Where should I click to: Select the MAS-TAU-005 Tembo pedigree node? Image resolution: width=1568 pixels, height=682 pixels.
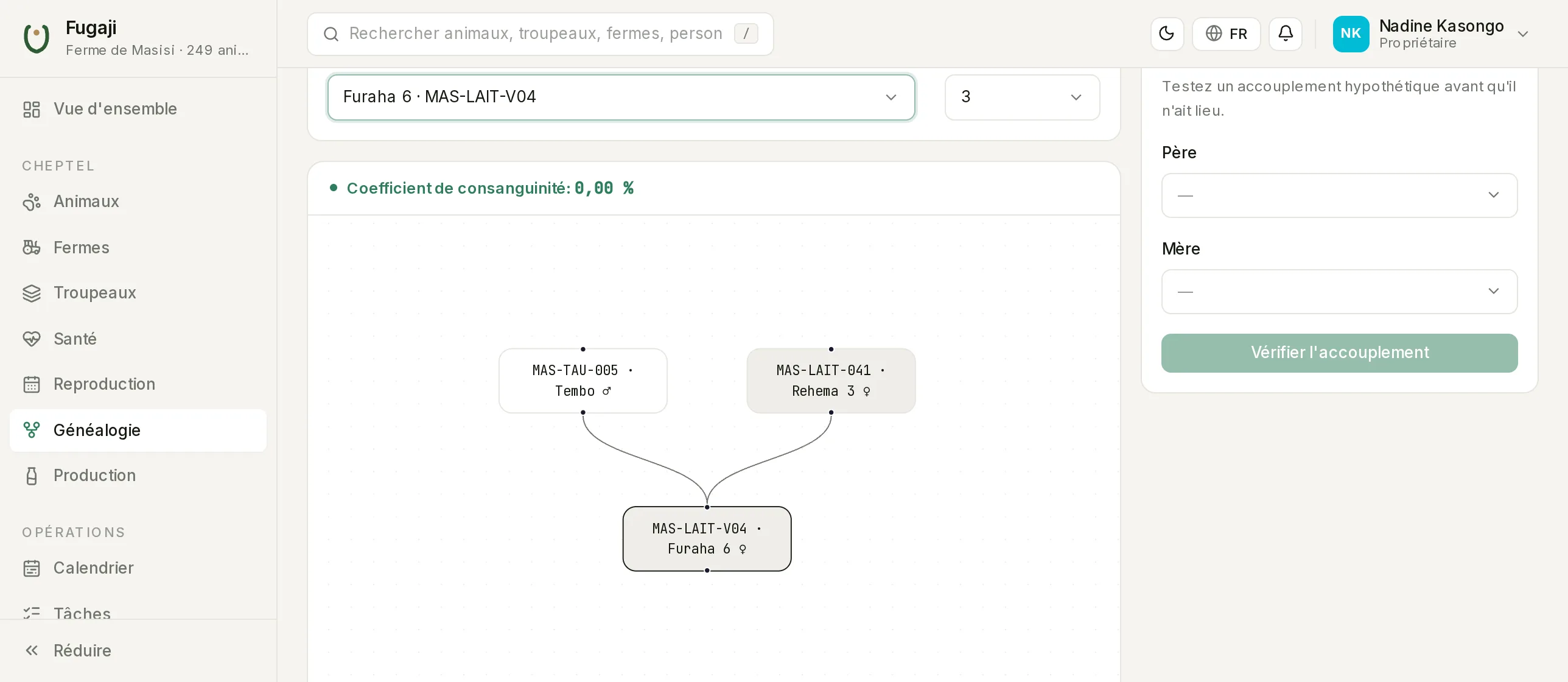pos(583,381)
